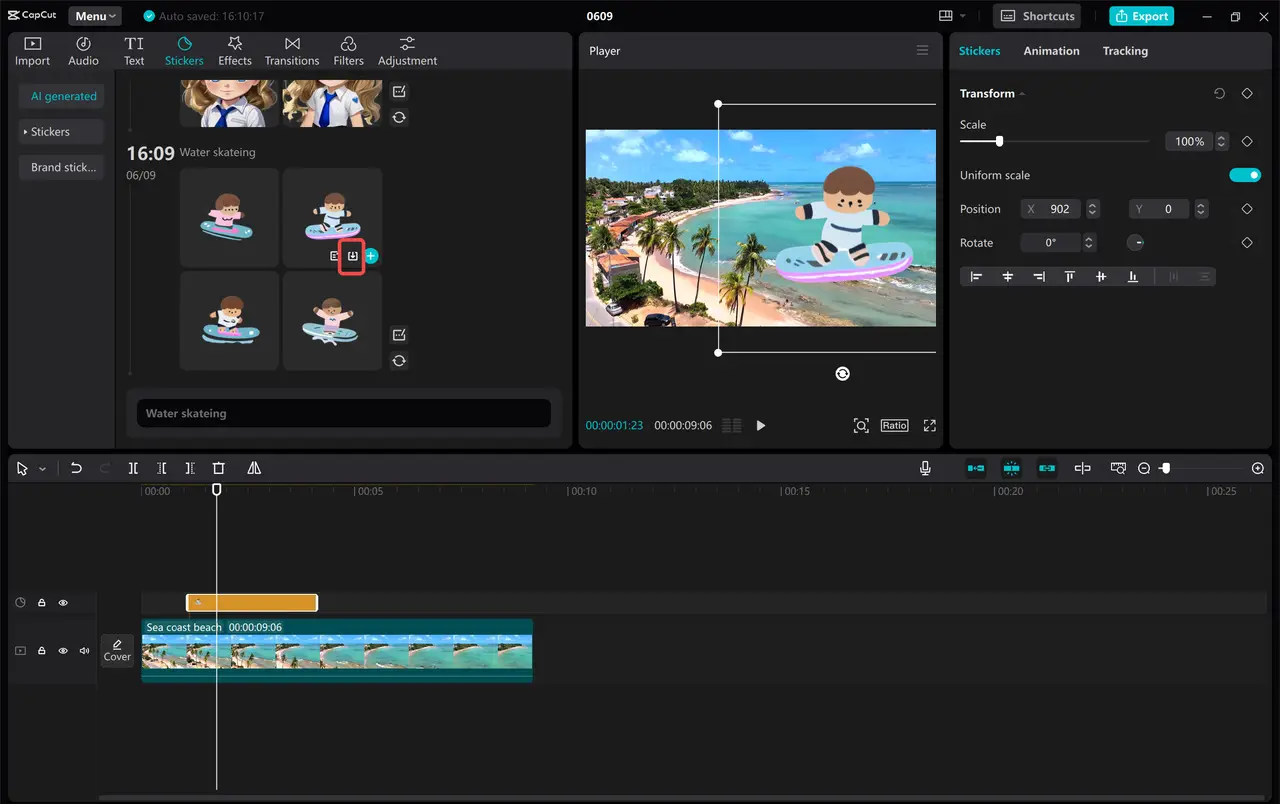
Task: Switch to the Animation tab
Action: tap(1051, 50)
